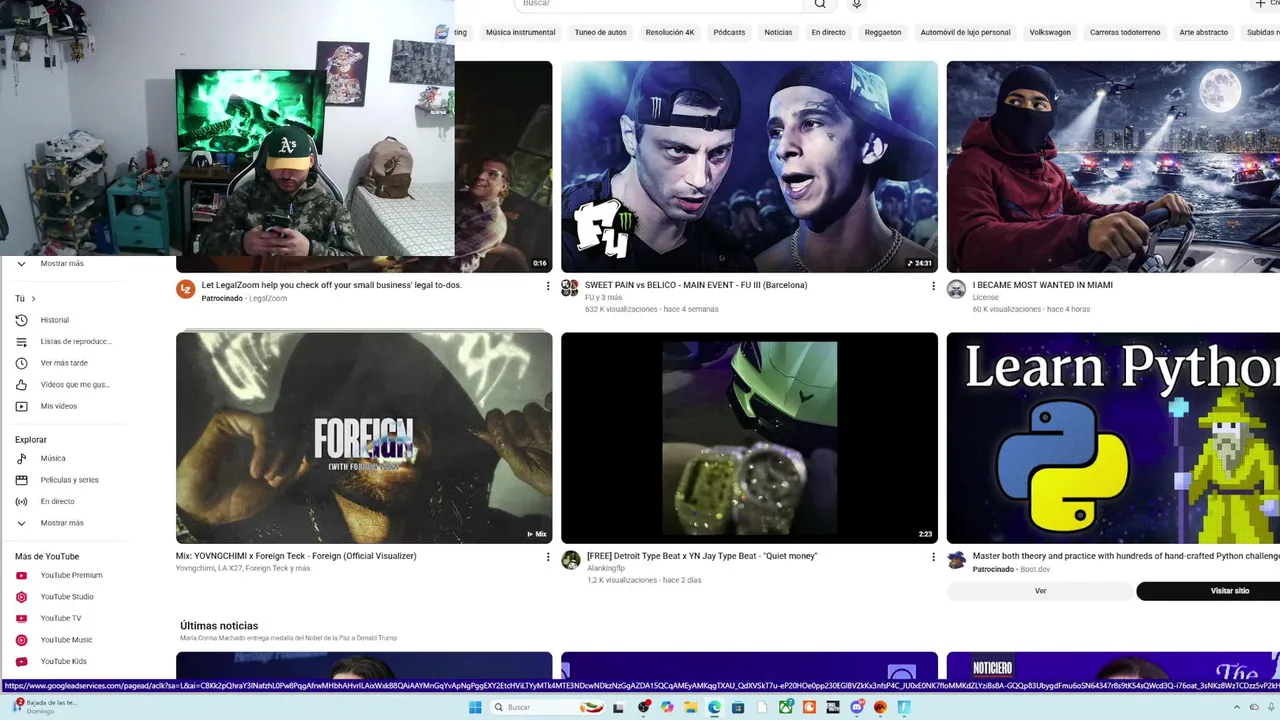Screen dimensions: 1280x720
Task: Open options for SWEET PAIN vs BELICO video
Action: click(933, 286)
